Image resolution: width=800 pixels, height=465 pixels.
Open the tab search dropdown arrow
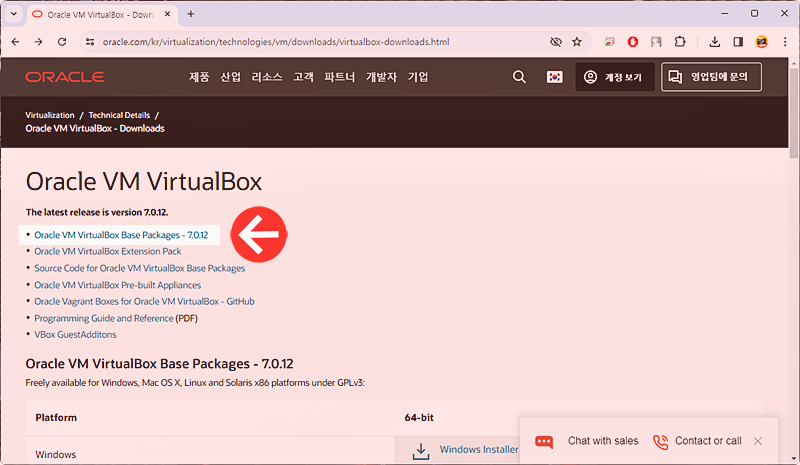coord(14,14)
